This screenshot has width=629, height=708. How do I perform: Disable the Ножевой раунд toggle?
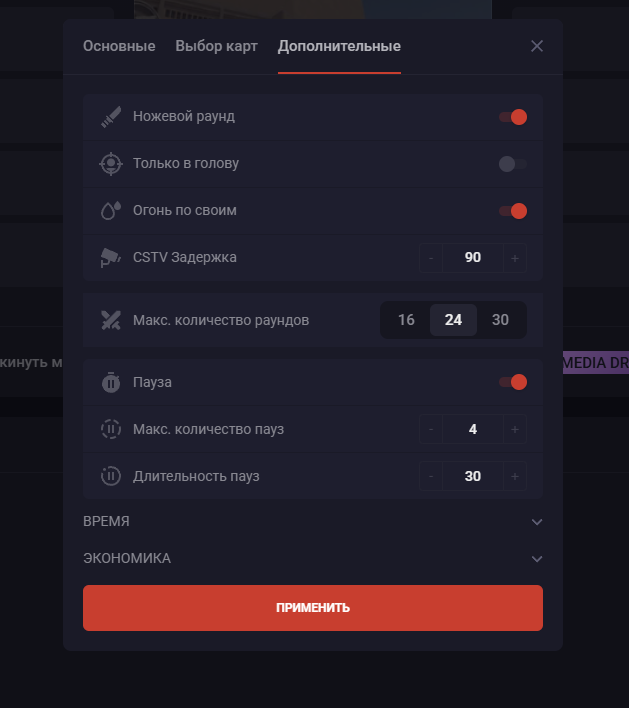(x=513, y=117)
